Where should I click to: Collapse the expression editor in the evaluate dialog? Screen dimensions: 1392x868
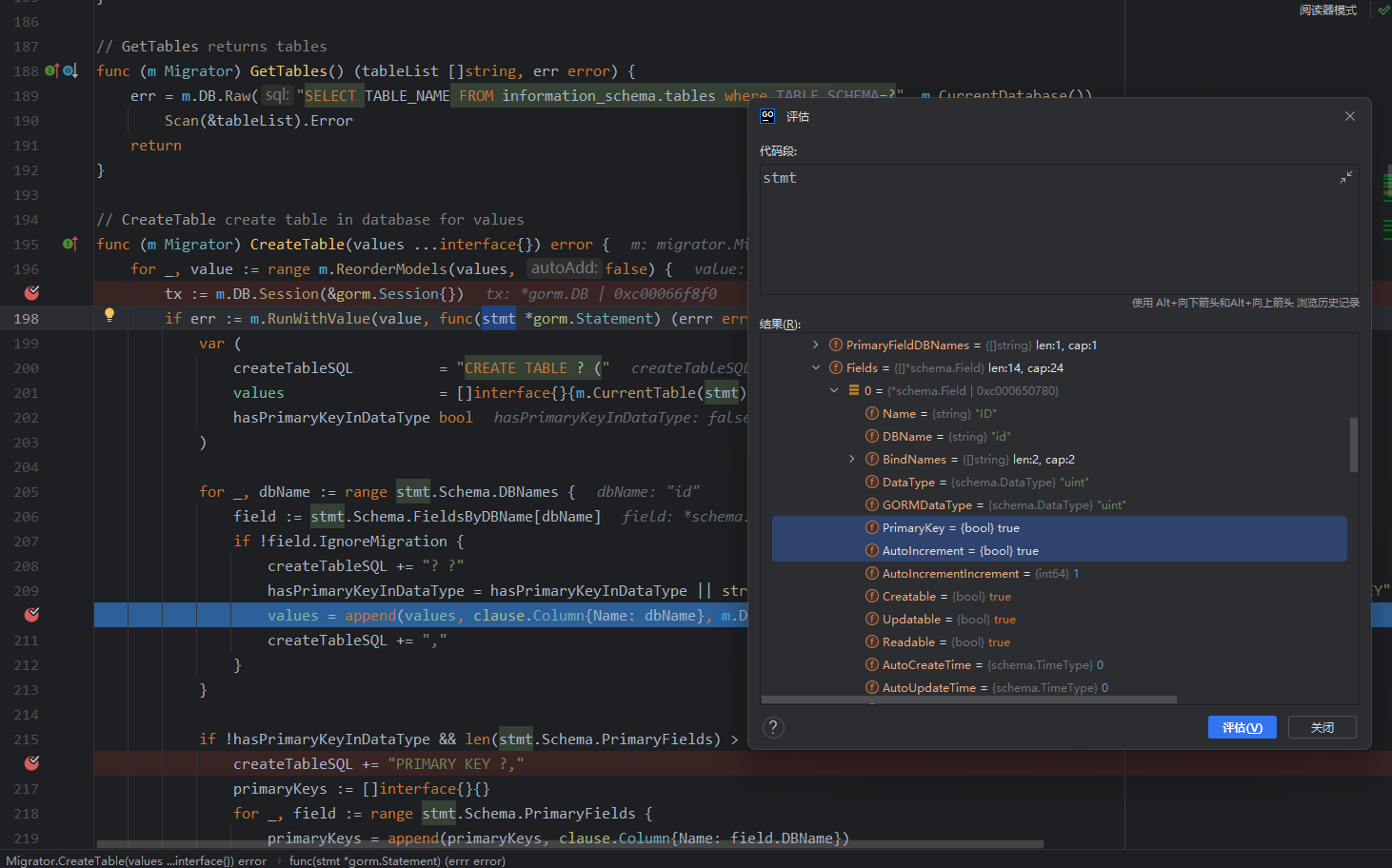coord(1345,178)
